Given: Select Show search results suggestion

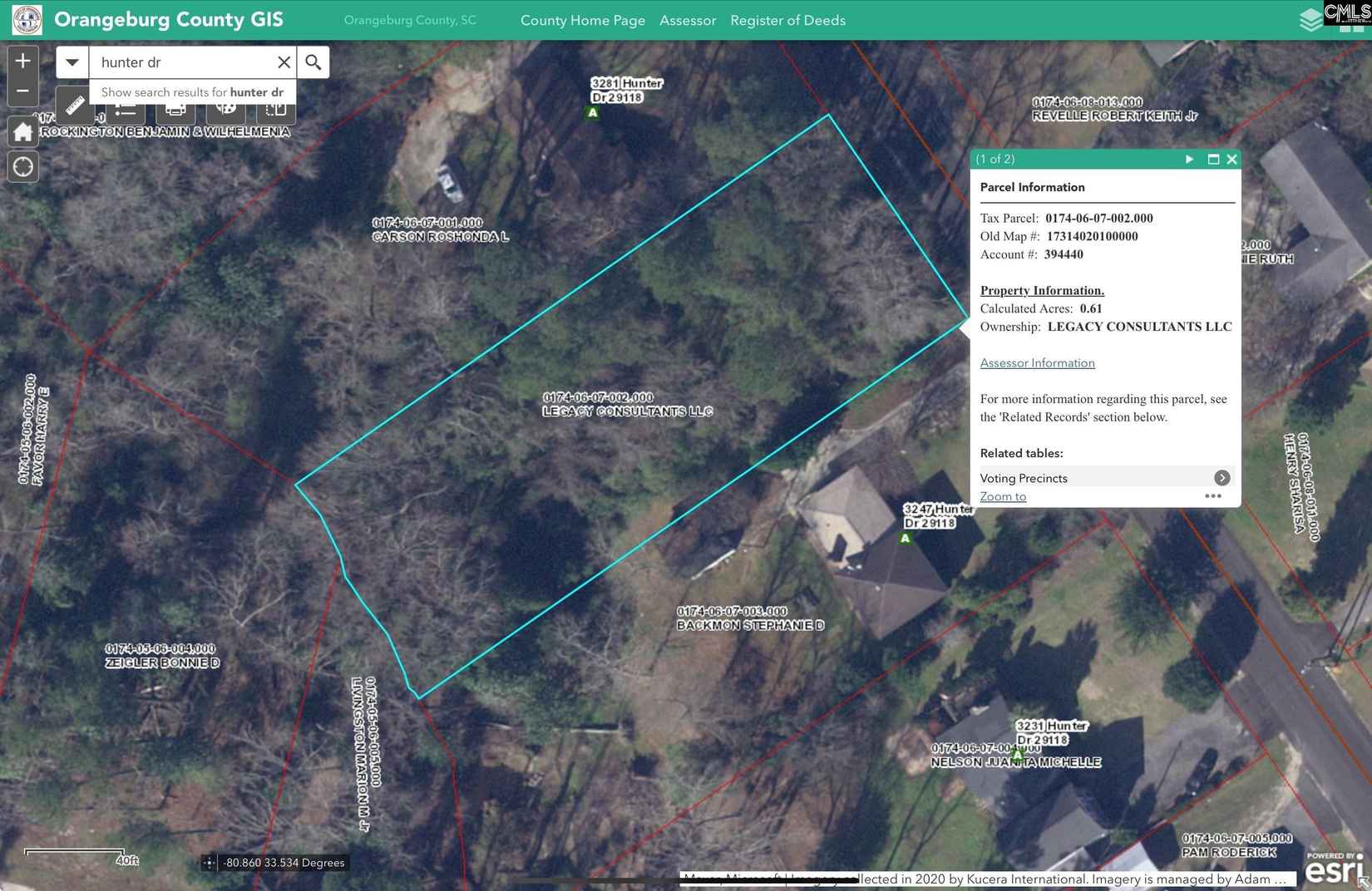Looking at the screenshot, I should (x=192, y=92).
